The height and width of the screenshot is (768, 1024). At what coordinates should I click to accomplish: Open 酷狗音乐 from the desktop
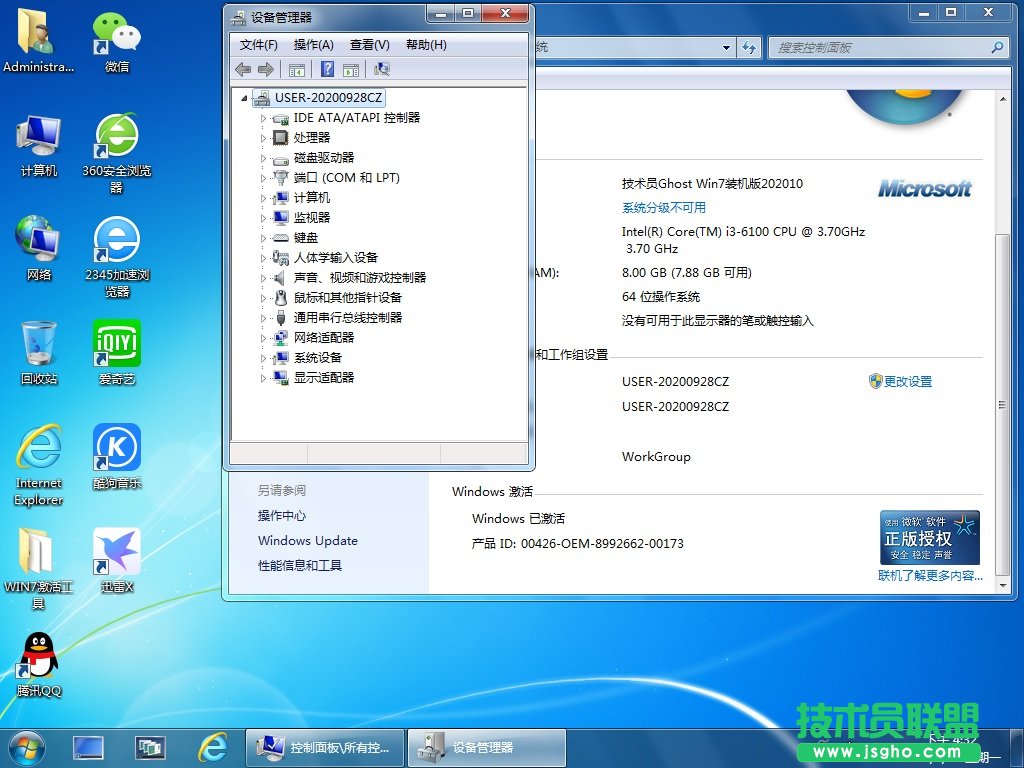pyautogui.click(x=115, y=448)
